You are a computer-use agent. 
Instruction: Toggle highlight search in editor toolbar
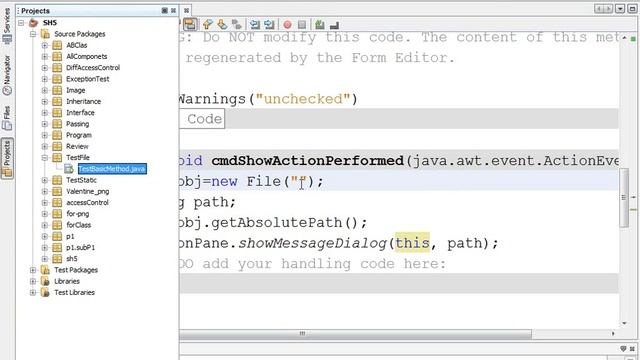tap(190, 24)
